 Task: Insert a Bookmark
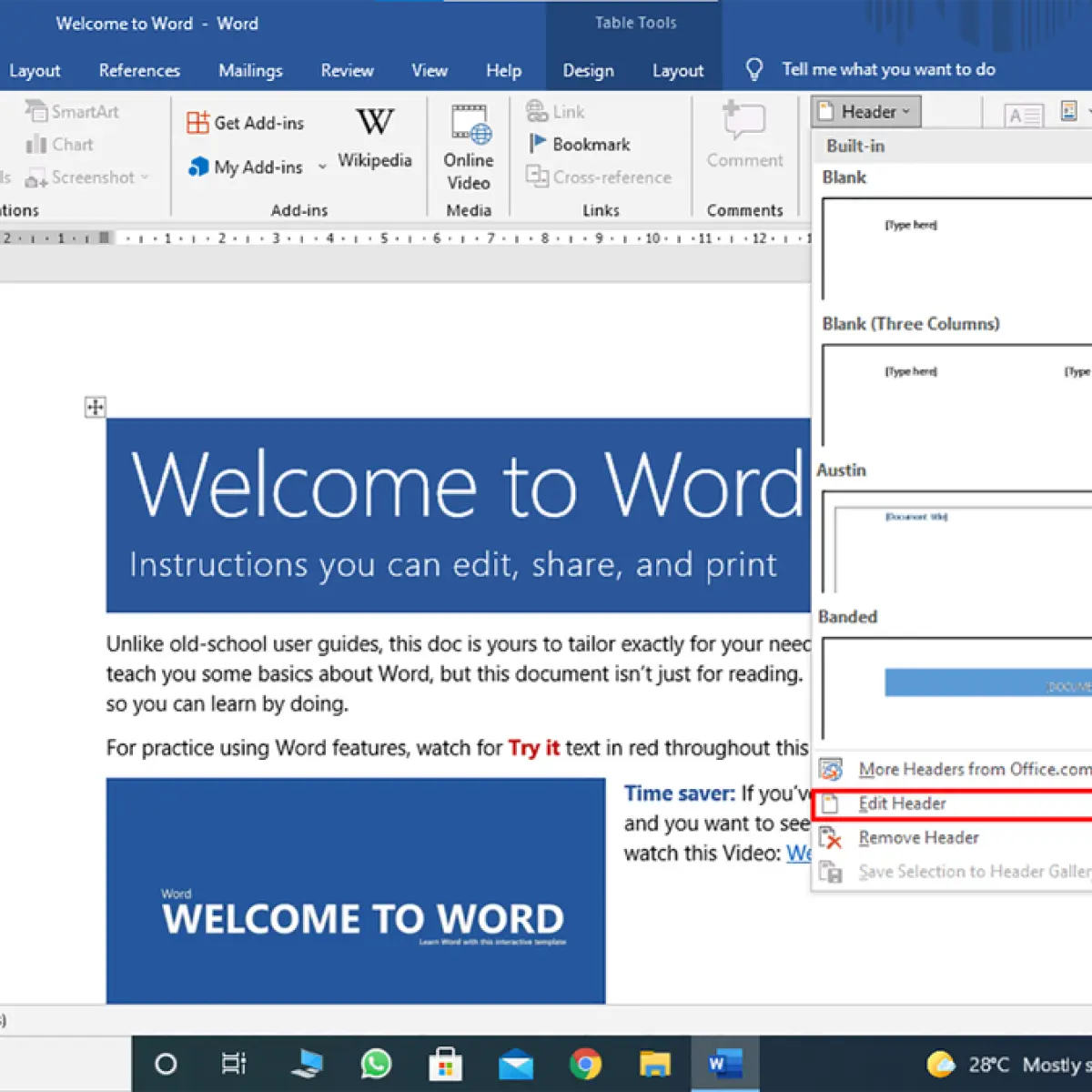[580, 145]
